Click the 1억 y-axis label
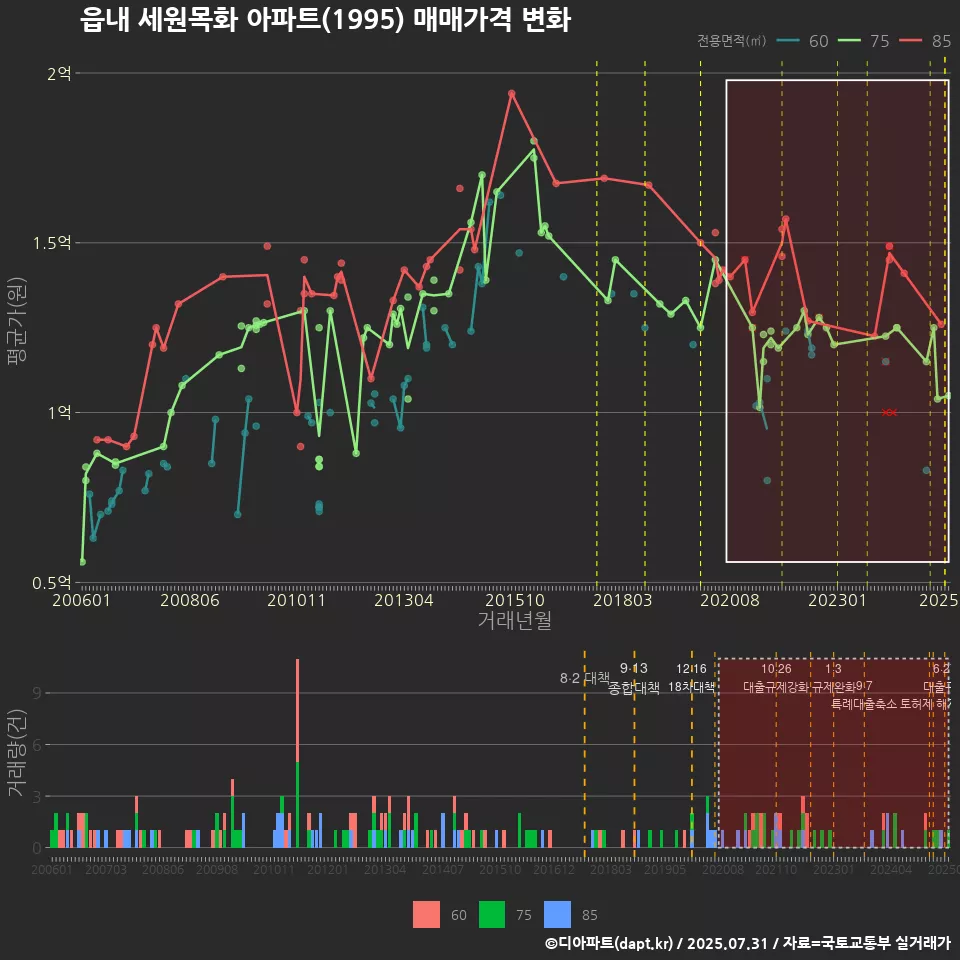Screen dimensions: 960x960 click(x=59, y=413)
